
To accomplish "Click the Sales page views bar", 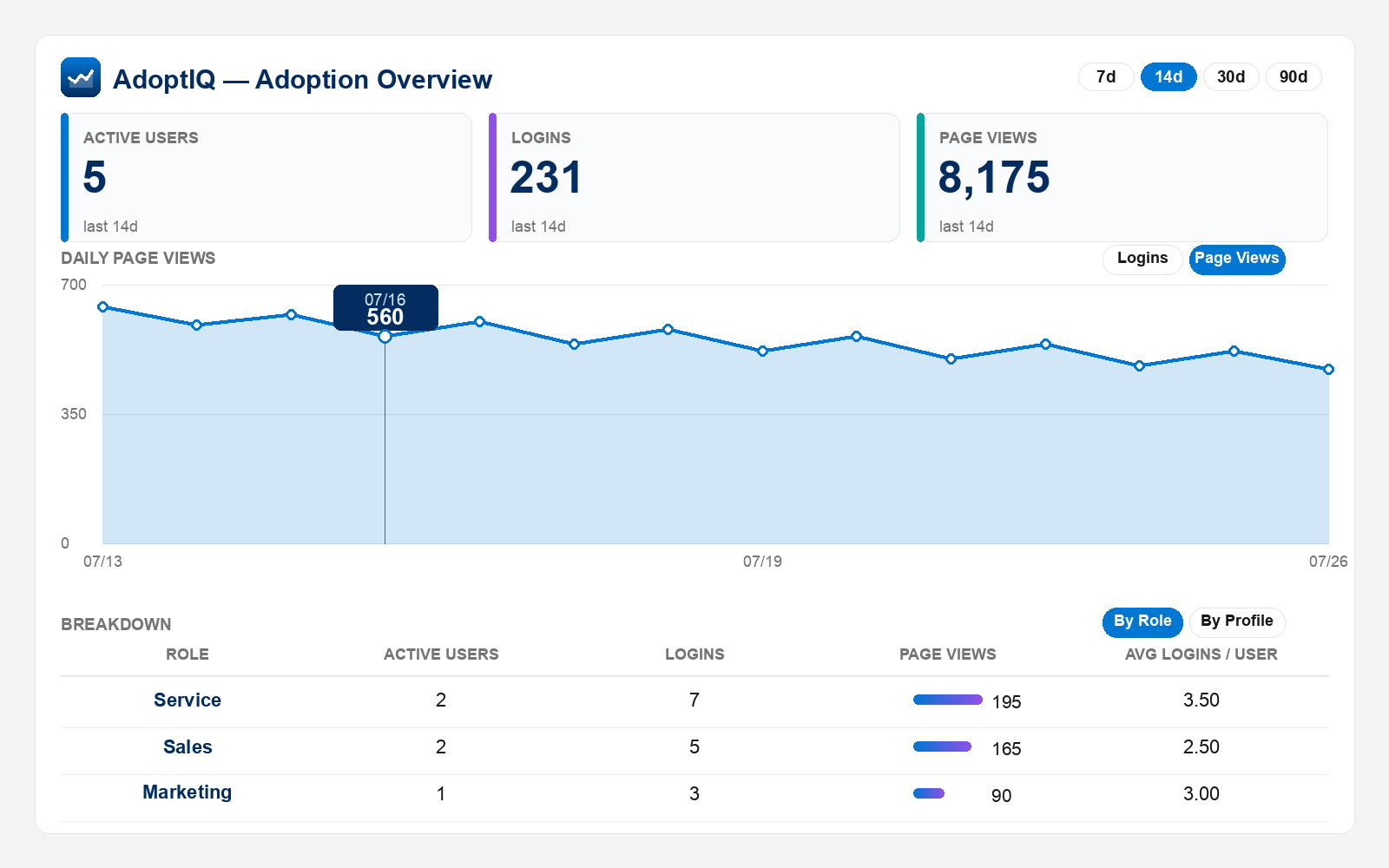I will coord(942,746).
